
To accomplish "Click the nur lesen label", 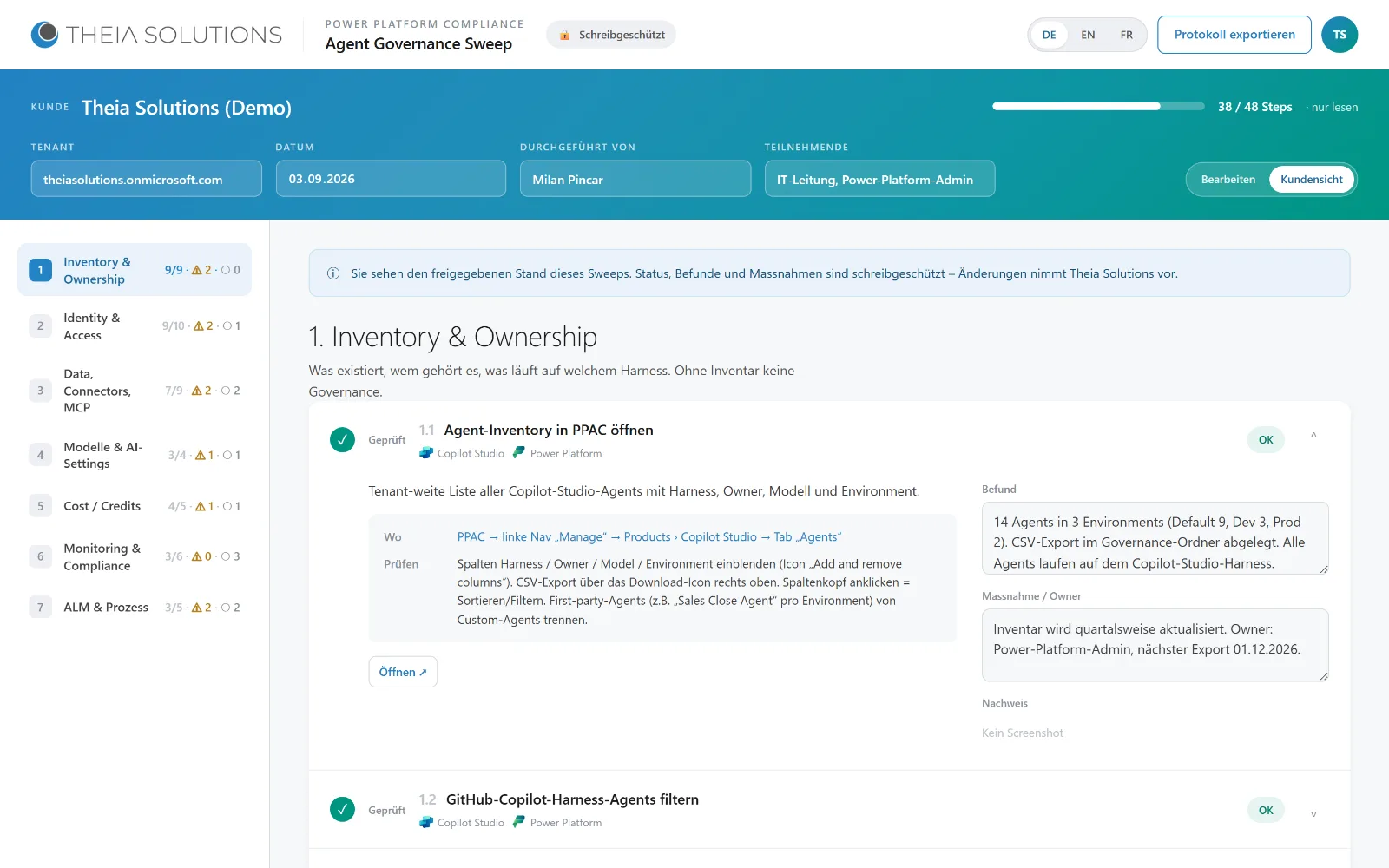I will click(x=1334, y=108).
